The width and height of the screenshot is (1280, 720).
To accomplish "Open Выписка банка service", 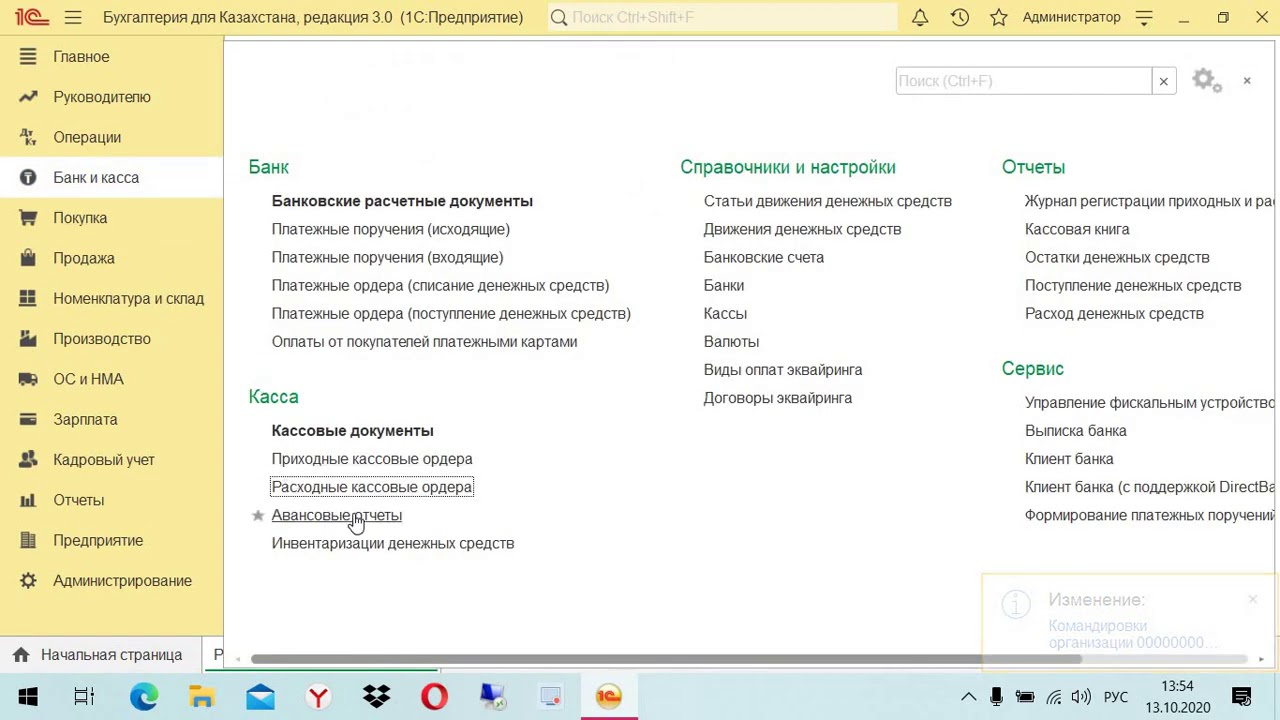I will [x=1075, y=431].
